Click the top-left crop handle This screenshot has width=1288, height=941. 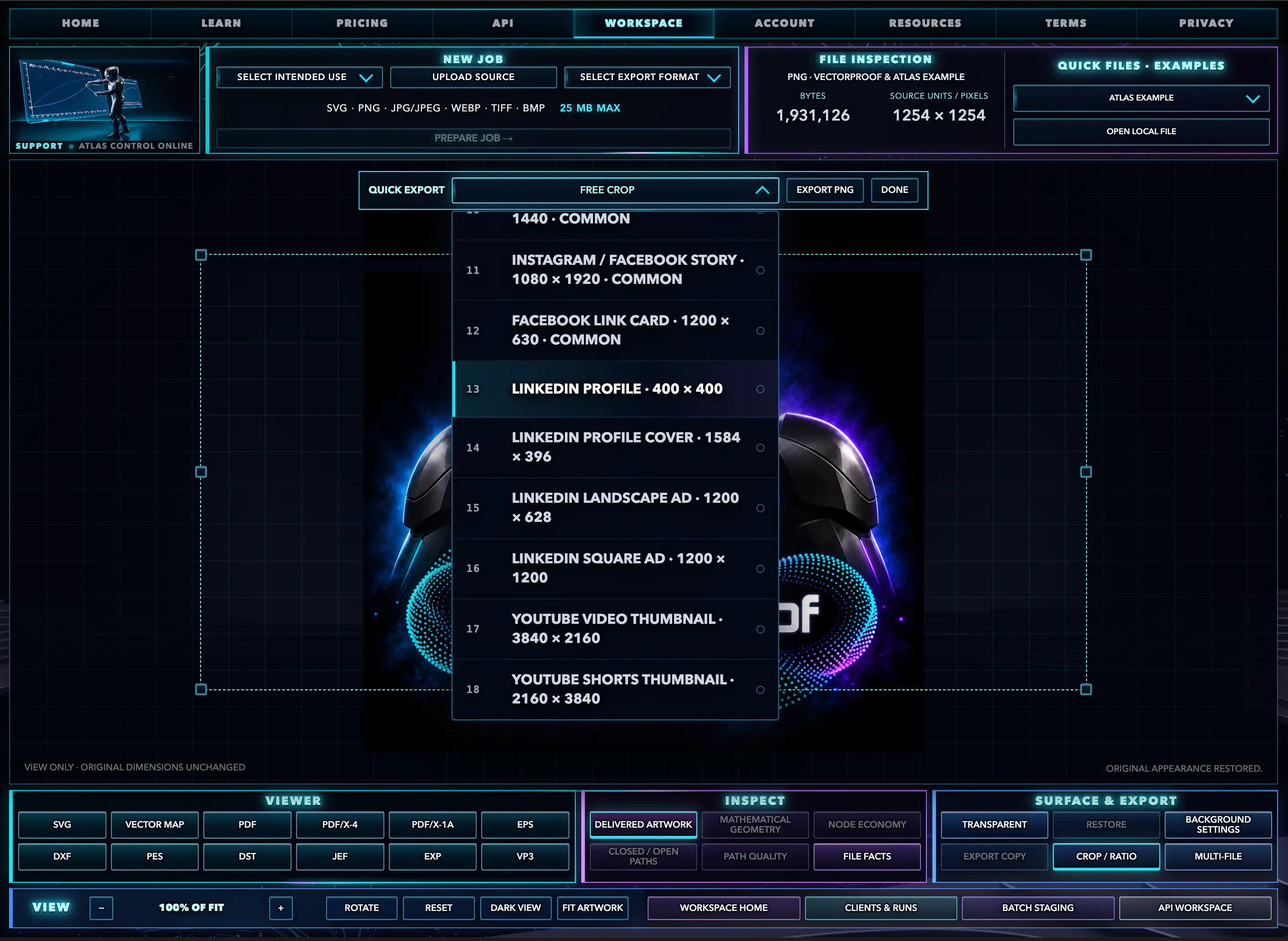[x=201, y=255]
